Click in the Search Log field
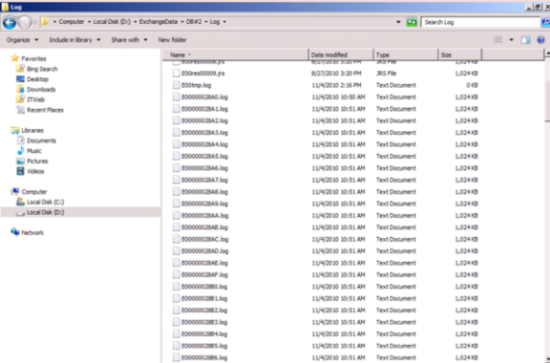Image resolution: width=550 pixels, height=363 pixels. point(480,22)
